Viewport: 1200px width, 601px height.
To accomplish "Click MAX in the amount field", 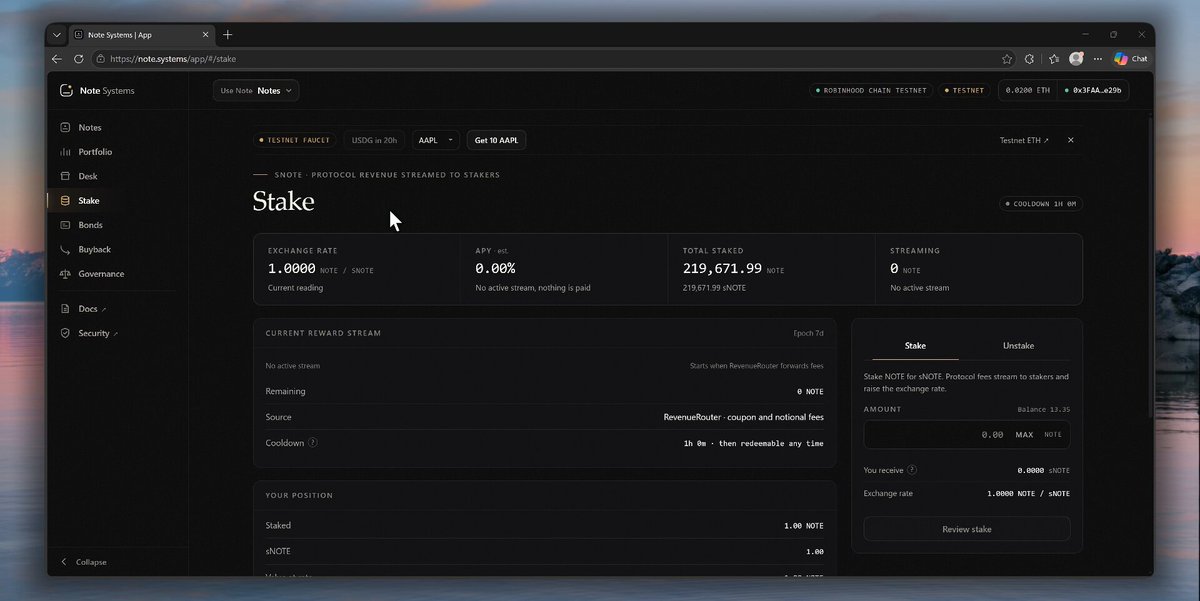I will pos(1024,435).
